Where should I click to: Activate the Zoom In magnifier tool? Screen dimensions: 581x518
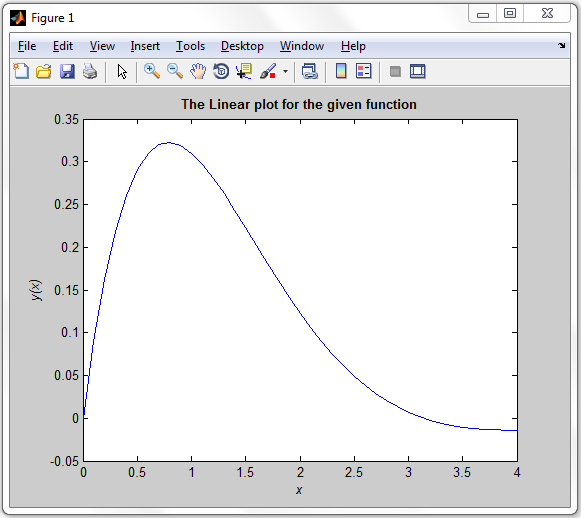click(152, 71)
